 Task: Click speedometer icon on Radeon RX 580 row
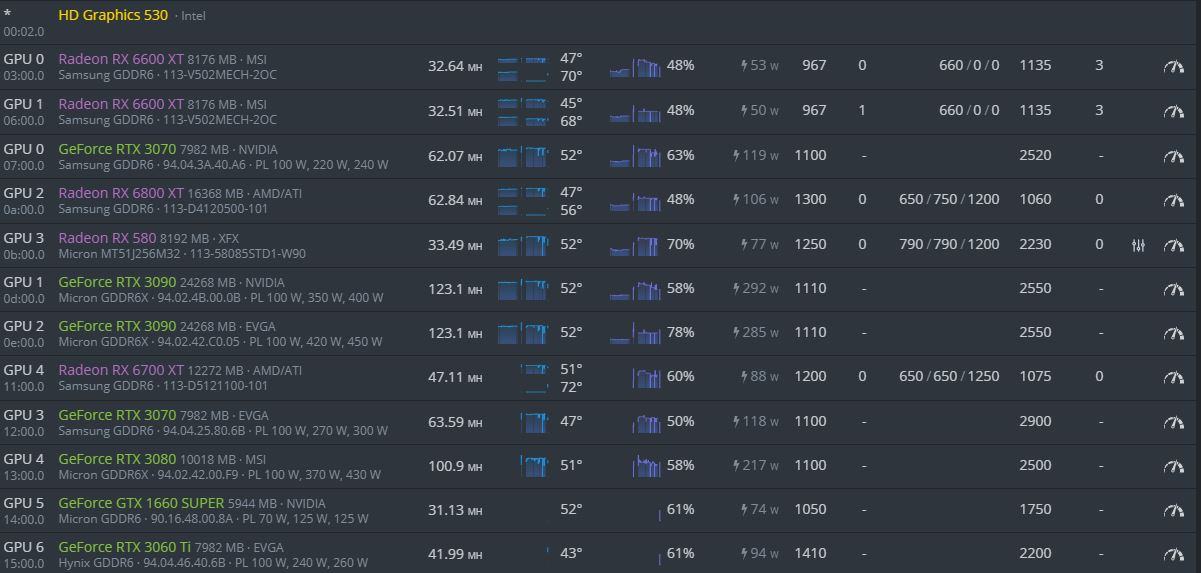(1173, 245)
